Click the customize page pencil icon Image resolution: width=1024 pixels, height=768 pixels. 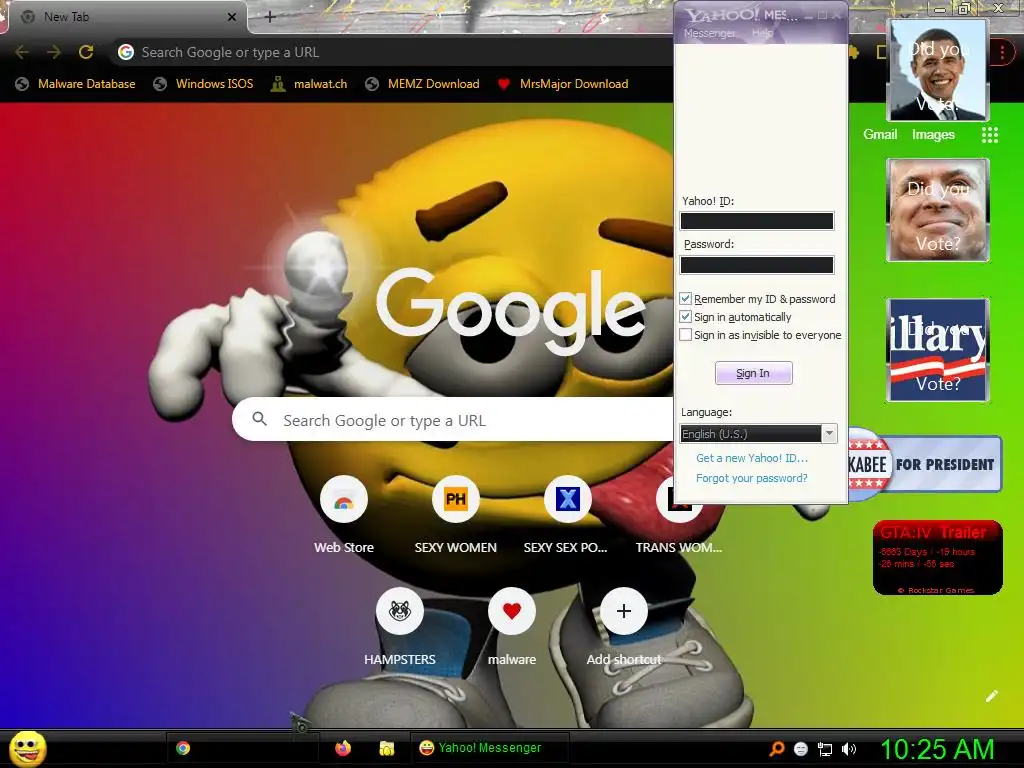[991, 696]
